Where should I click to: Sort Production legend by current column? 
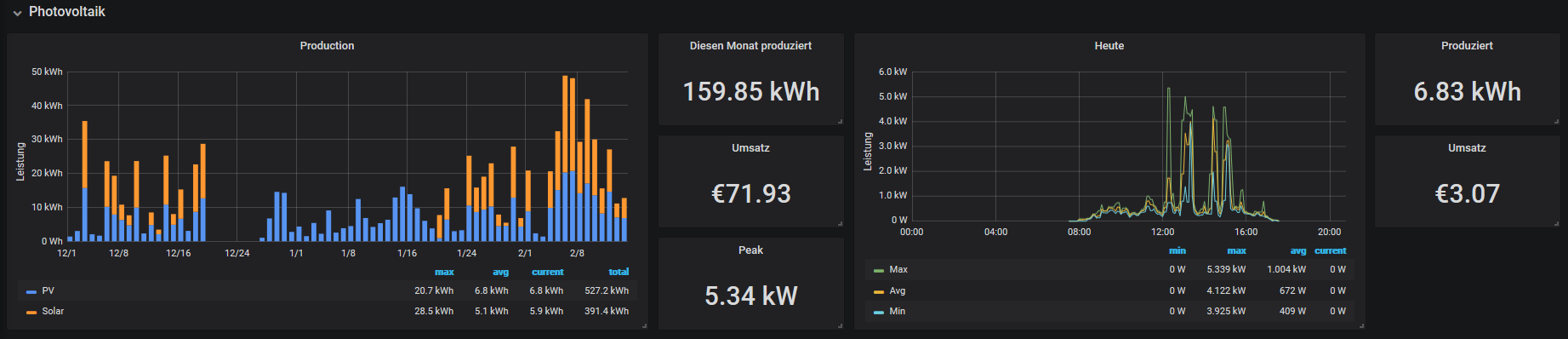[x=548, y=272]
